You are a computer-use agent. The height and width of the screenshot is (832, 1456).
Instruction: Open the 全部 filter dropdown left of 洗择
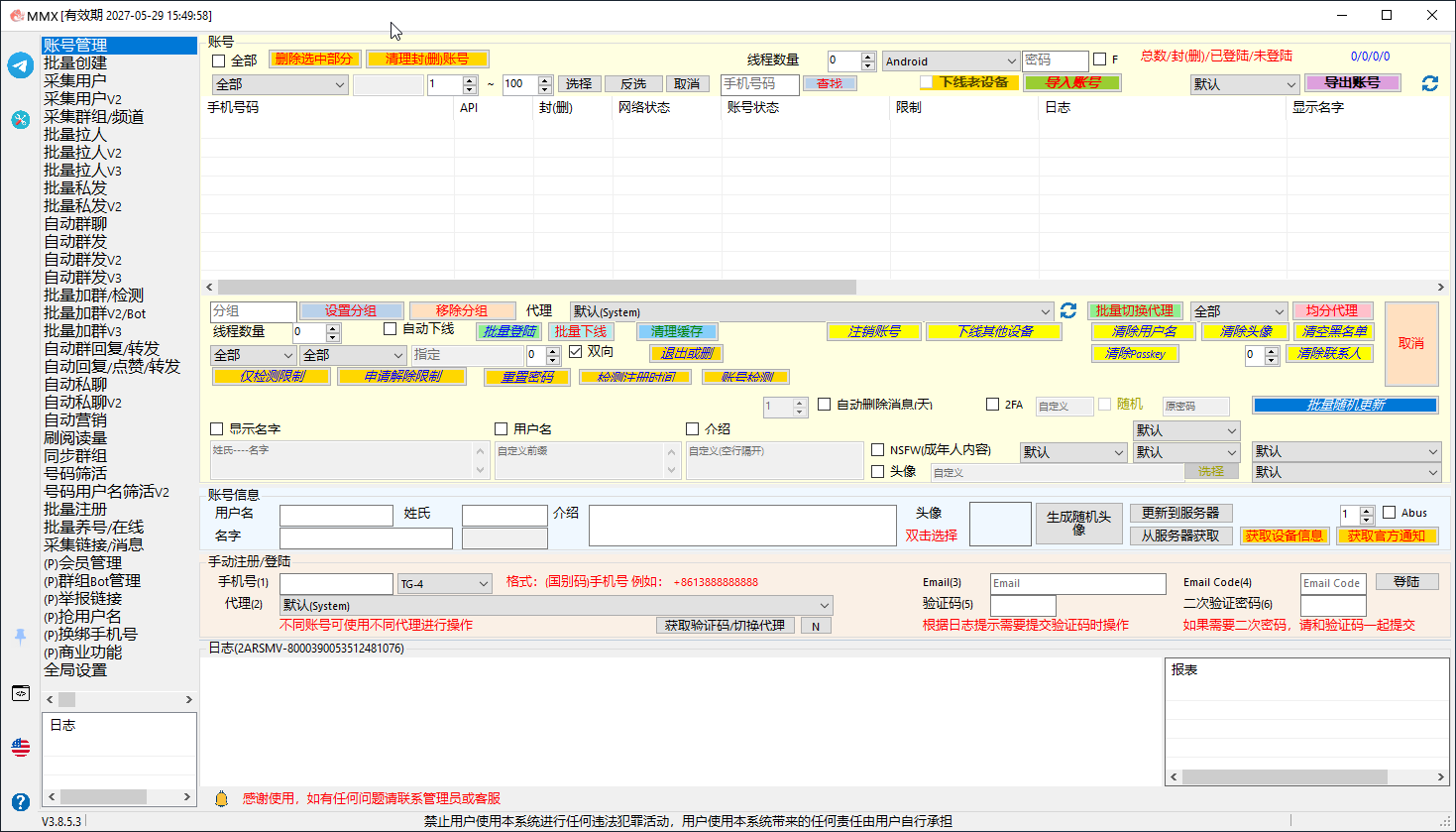pyautogui.click(x=280, y=84)
